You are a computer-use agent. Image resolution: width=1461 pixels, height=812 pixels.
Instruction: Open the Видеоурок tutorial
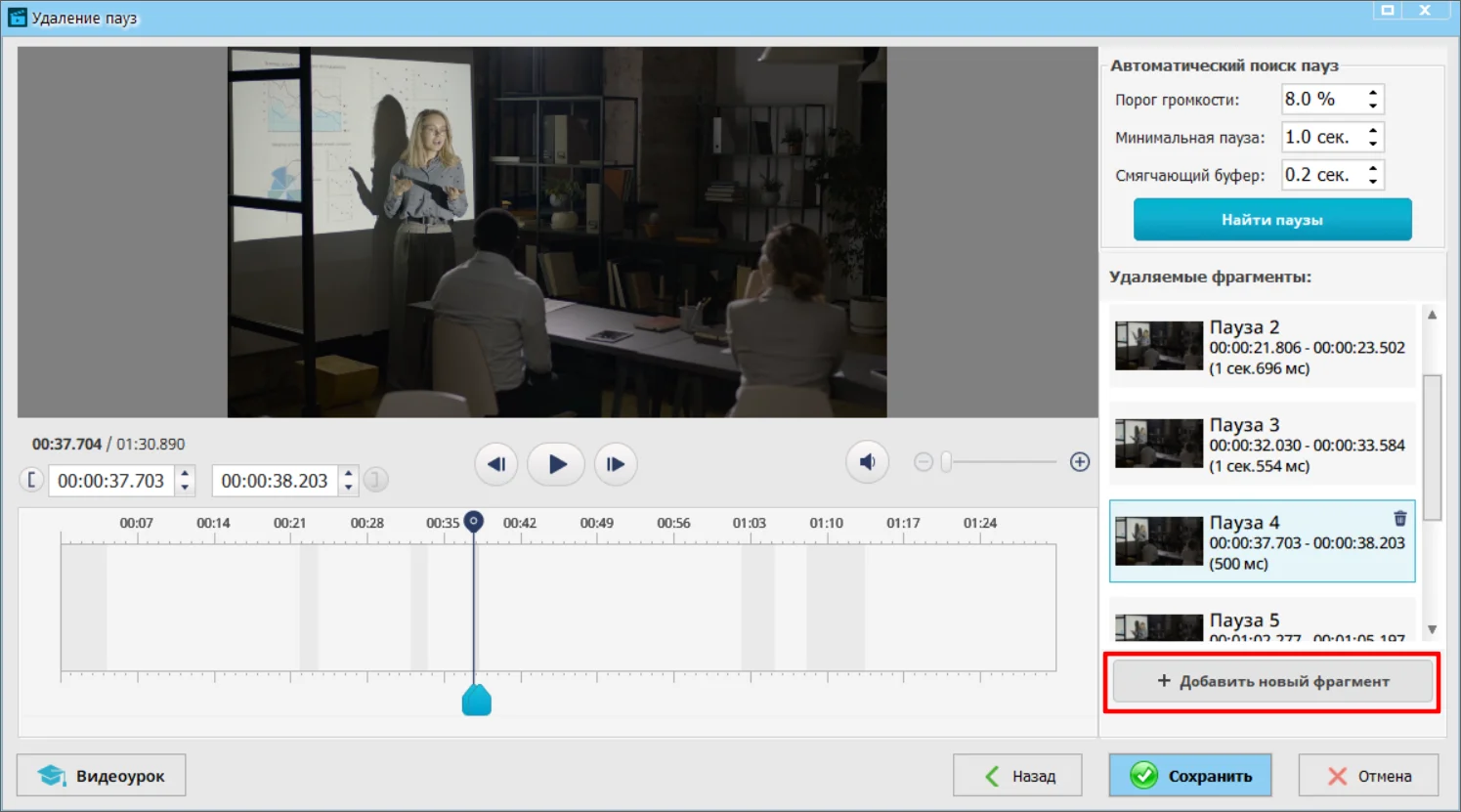[x=102, y=776]
